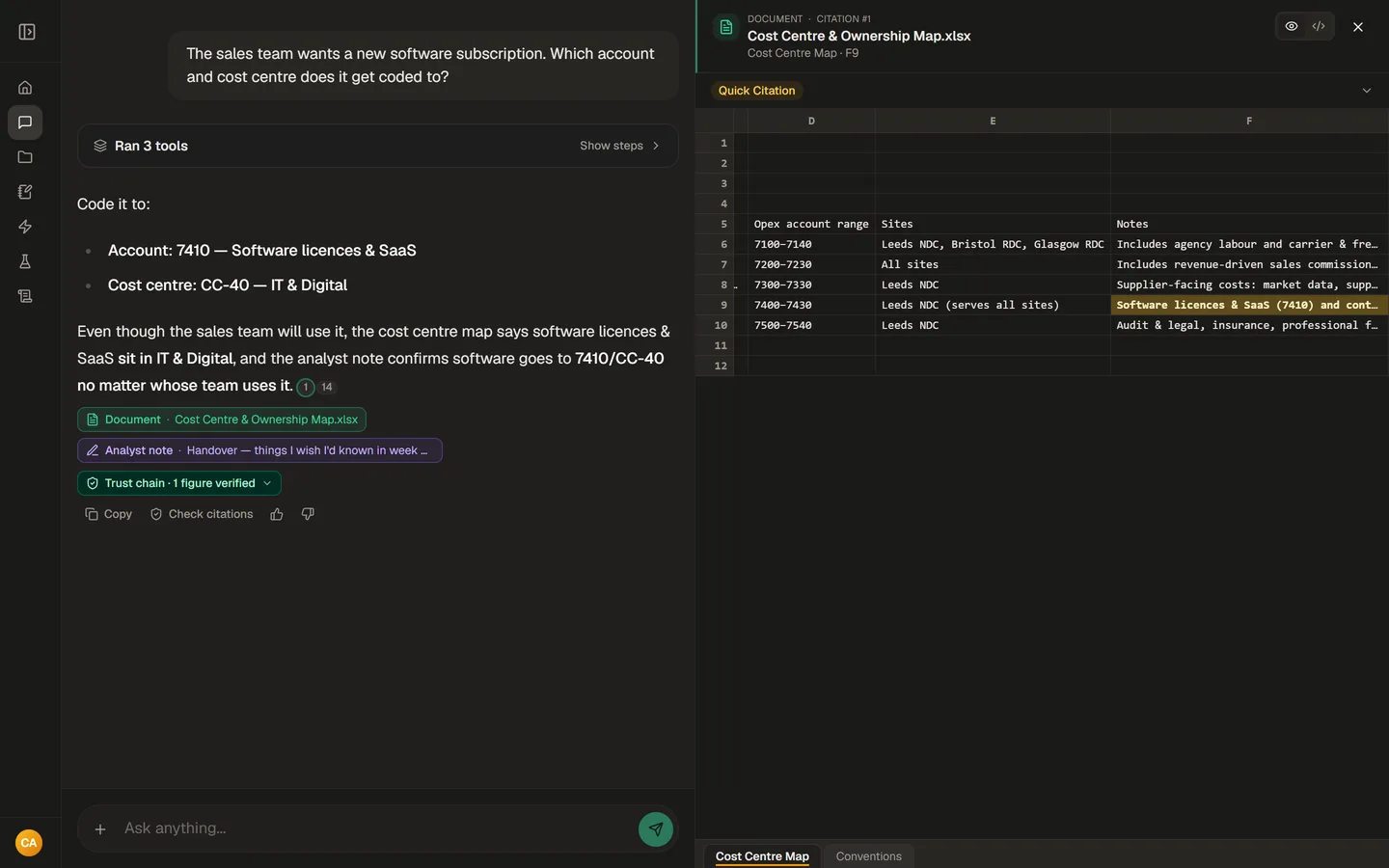The height and width of the screenshot is (868, 1389).
Task: Click the thumbs down icon
Action: [x=308, y=514]
